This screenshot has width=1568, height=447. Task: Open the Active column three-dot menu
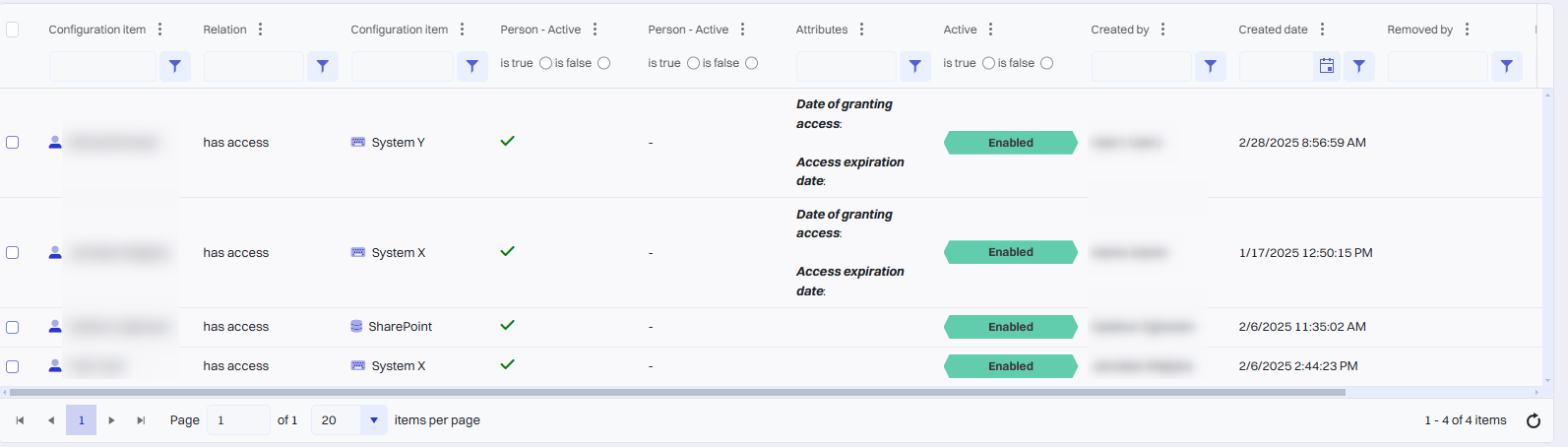pos(990,30)
